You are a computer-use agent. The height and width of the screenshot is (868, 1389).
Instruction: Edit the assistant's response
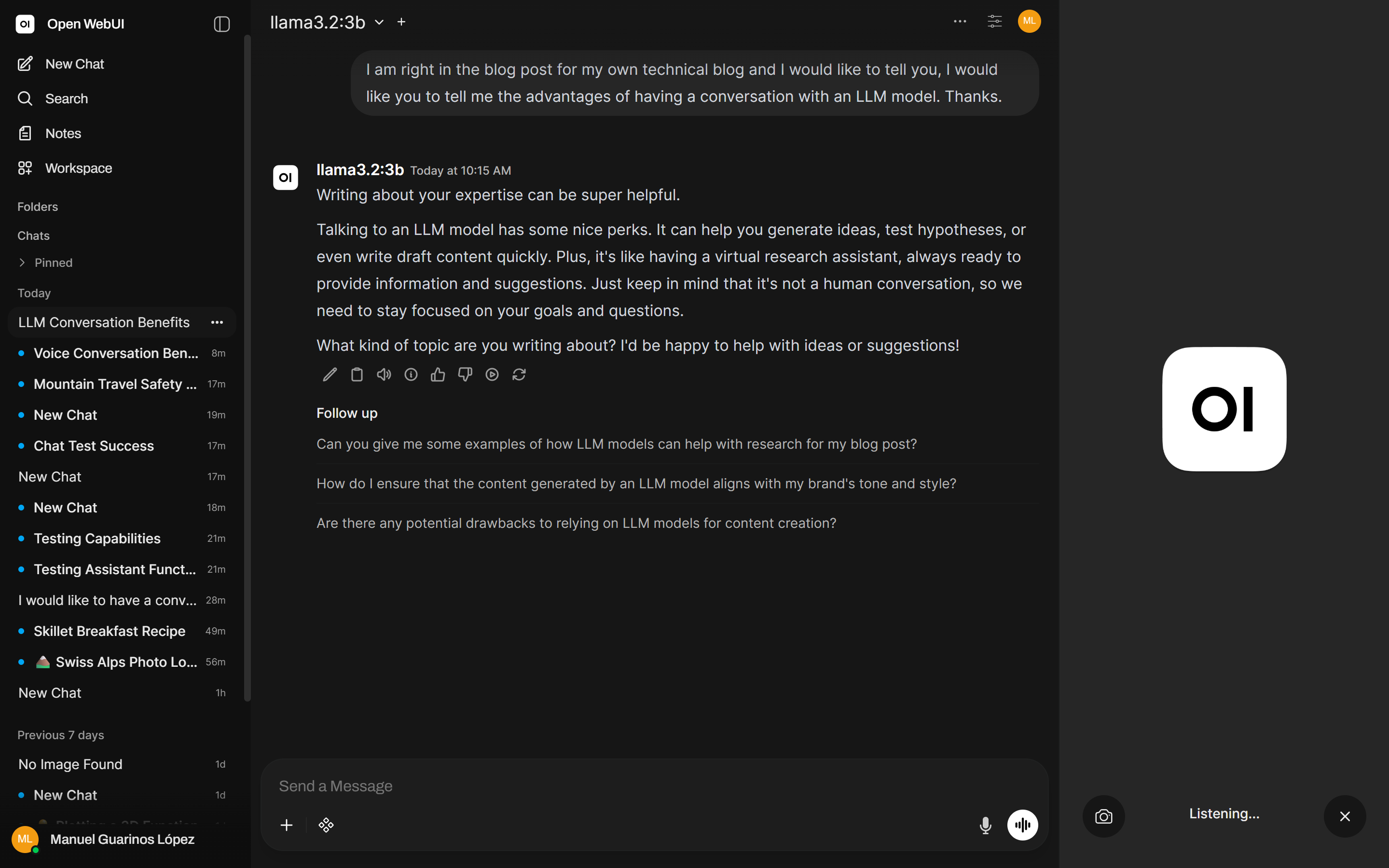tap(329, 374)
